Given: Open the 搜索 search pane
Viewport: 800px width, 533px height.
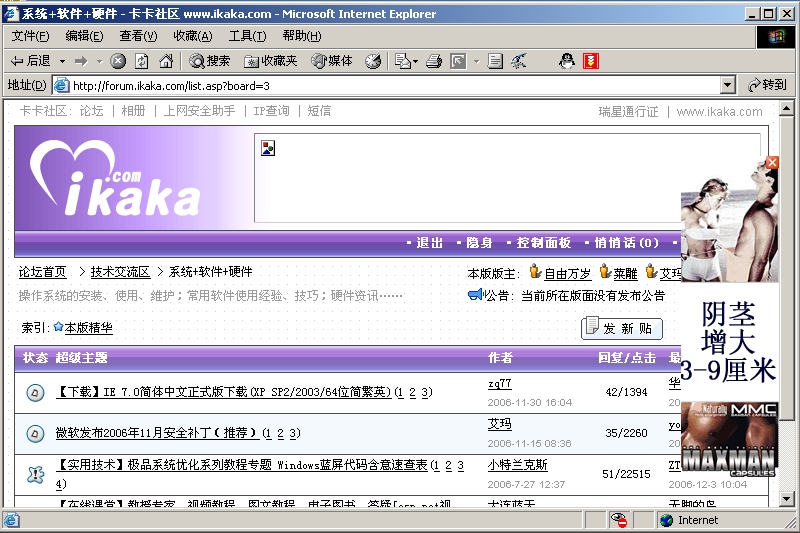Looking at the screenshot, I should [x=210, y=62].
